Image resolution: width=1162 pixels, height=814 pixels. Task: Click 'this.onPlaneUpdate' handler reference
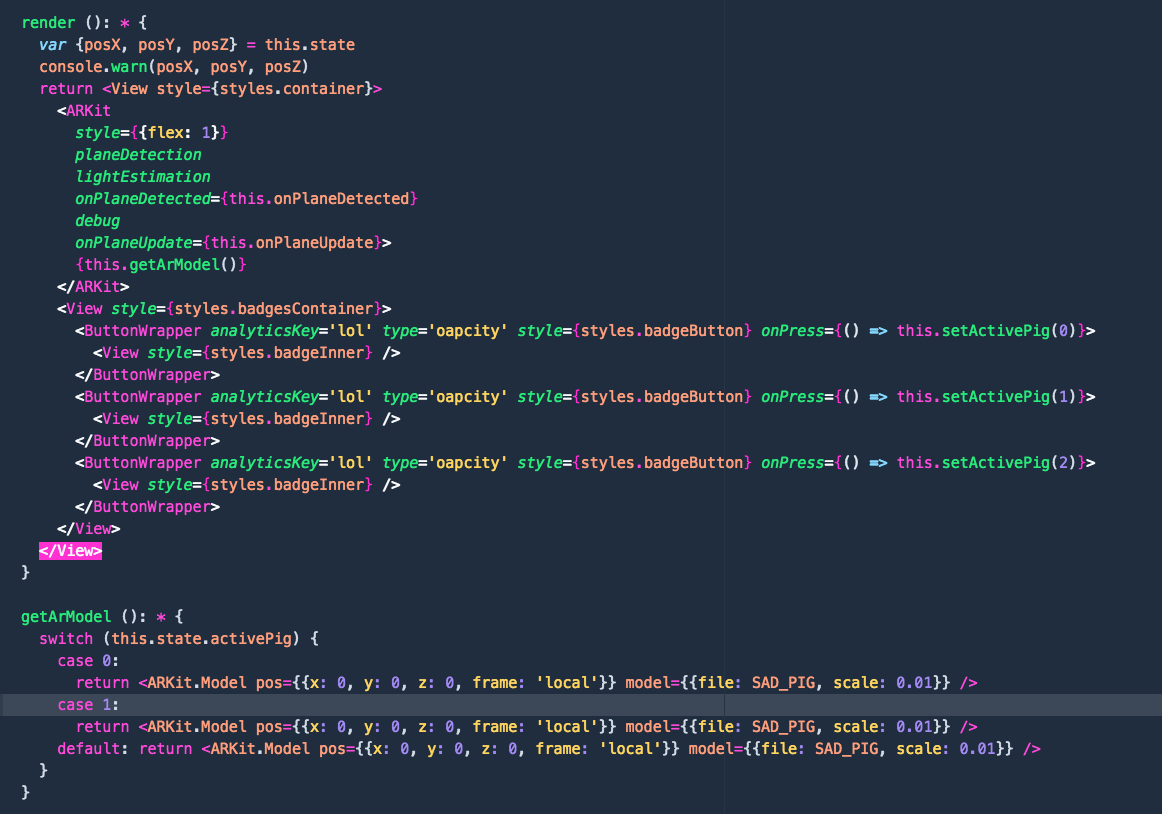[x=292, y=242]
